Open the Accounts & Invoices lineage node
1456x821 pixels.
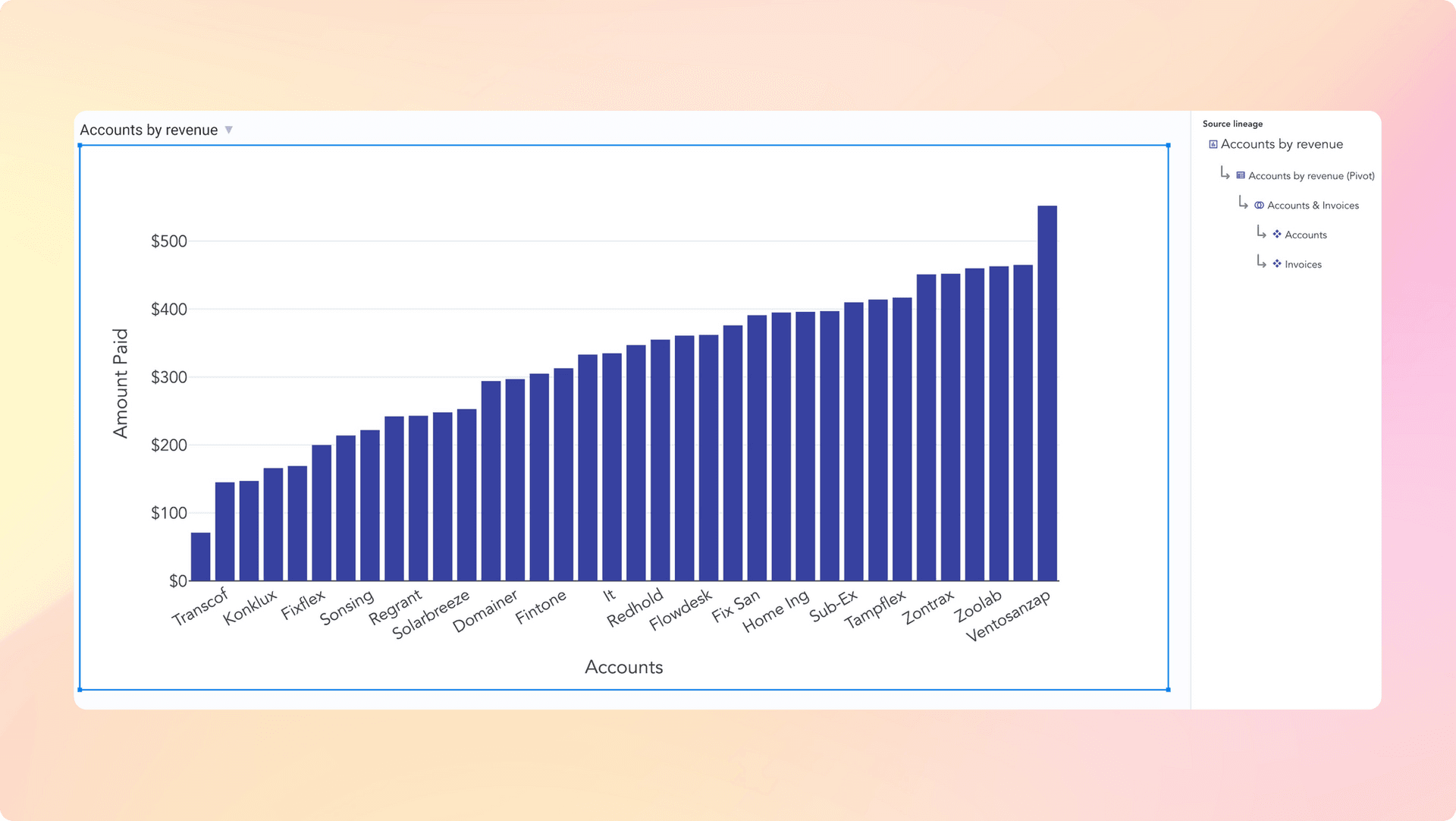tap(1313, 206)
